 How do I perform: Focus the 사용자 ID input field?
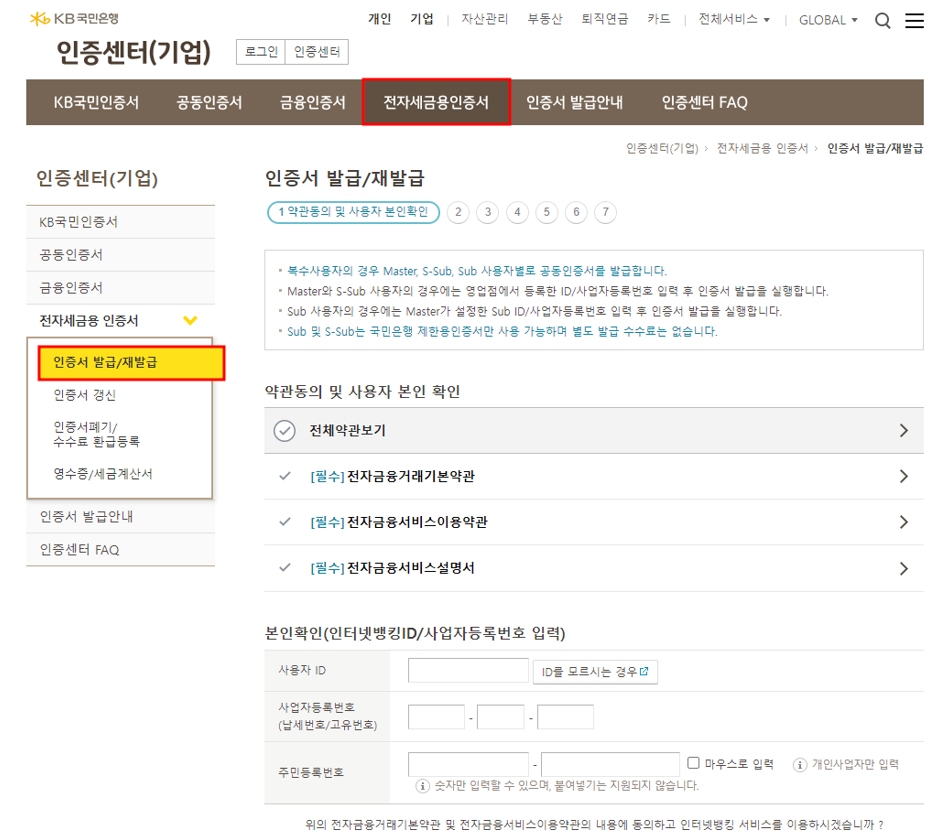468,670
